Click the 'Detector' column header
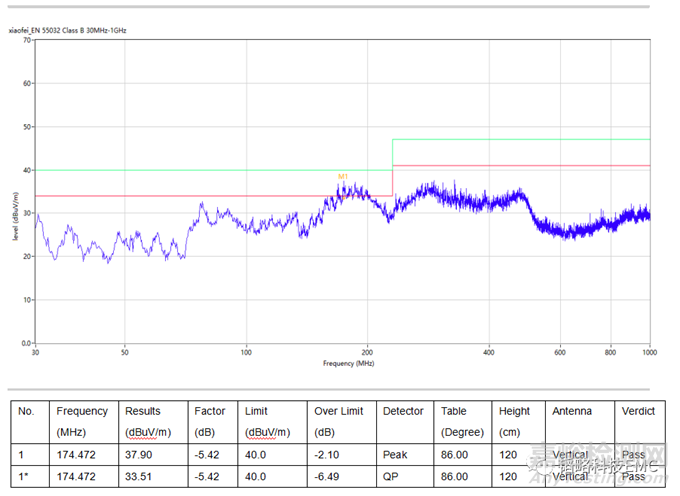 coord(403,411)
